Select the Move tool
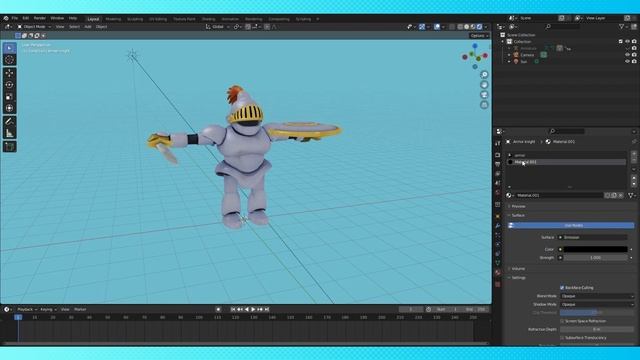640x360 pixels. click(x=9, y=73)
